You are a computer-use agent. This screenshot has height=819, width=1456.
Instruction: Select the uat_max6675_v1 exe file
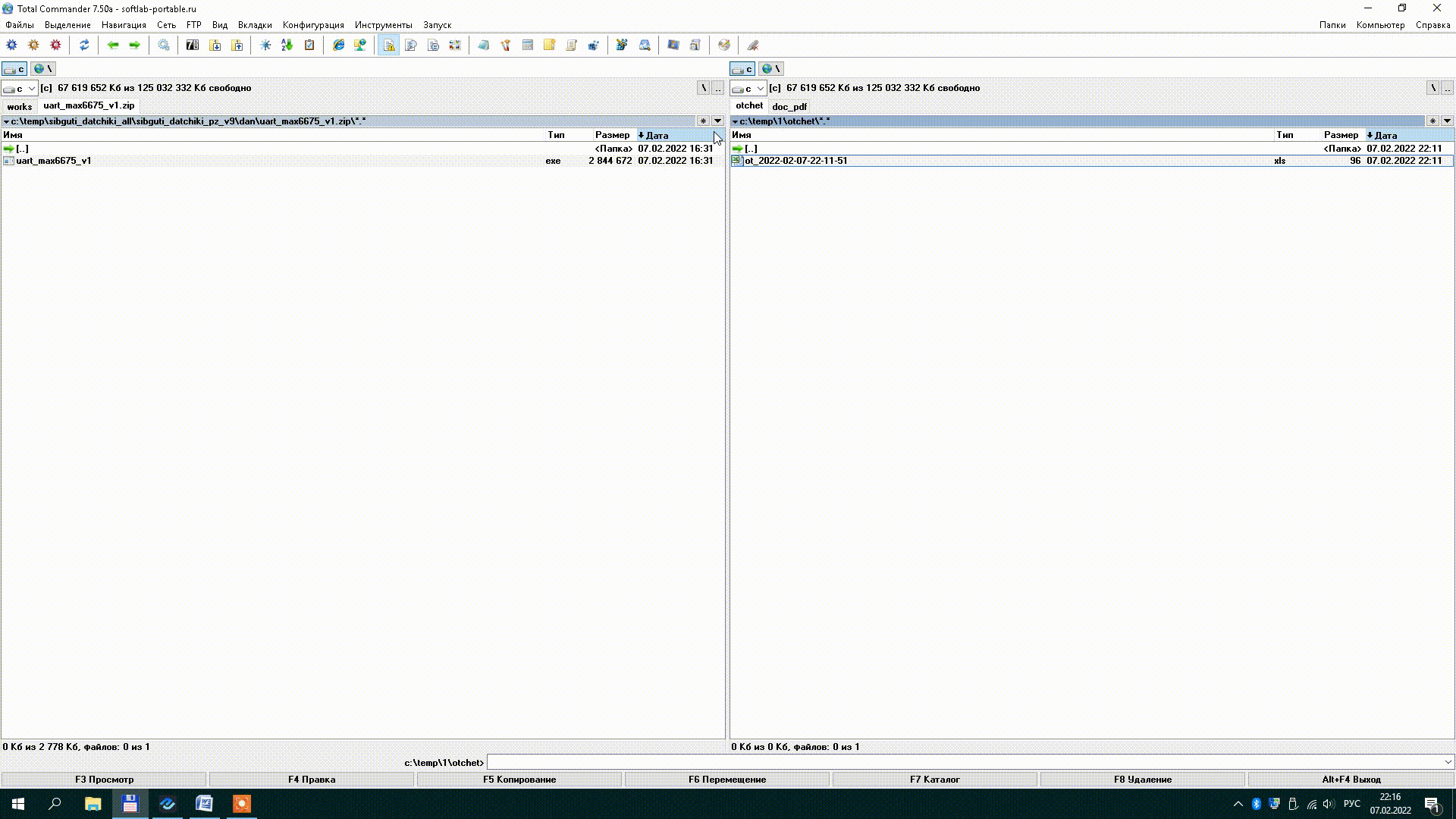(x=53, y=160)
